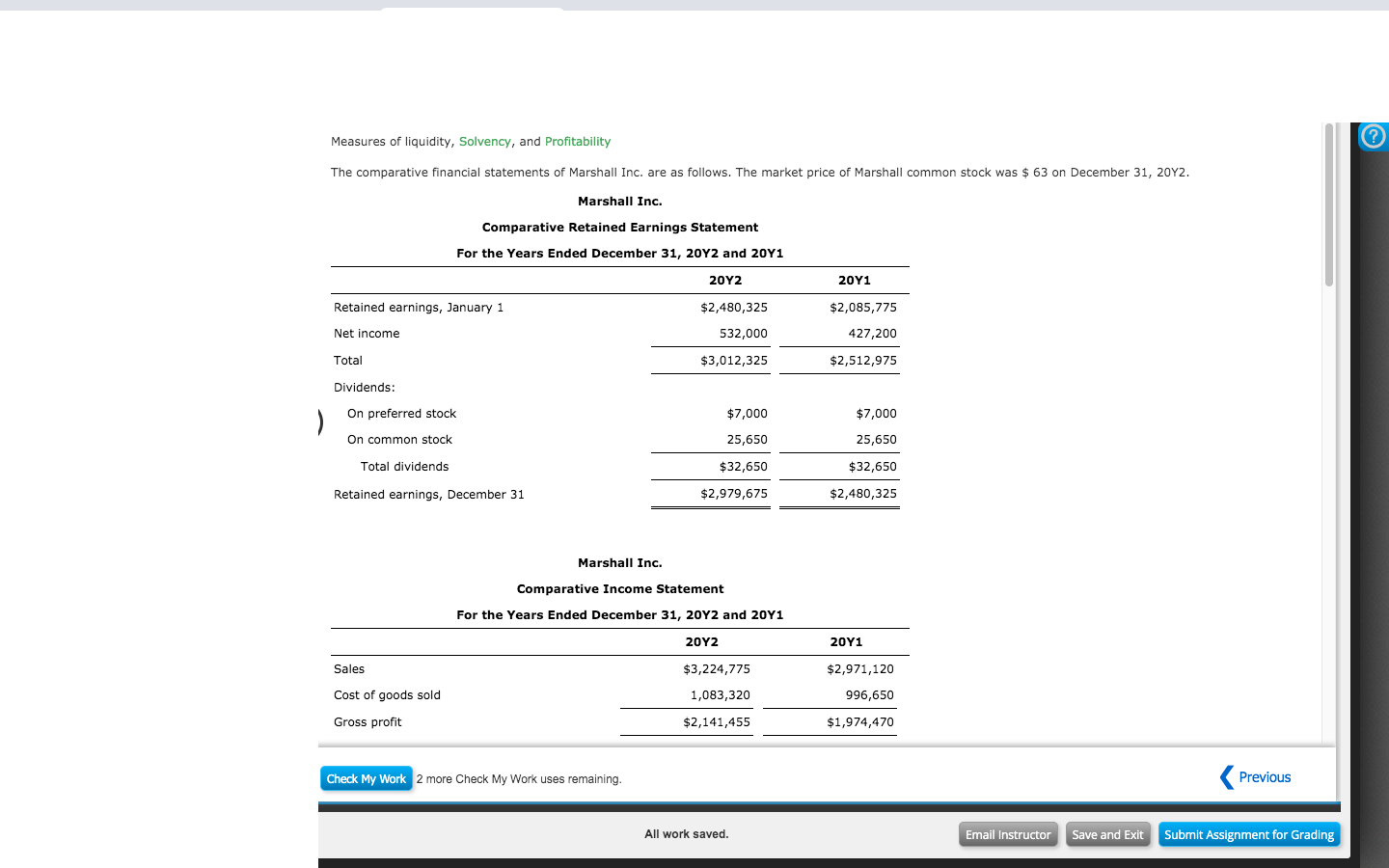
Task: Click the Gross profit row in income statement
Action: point(368,721)
